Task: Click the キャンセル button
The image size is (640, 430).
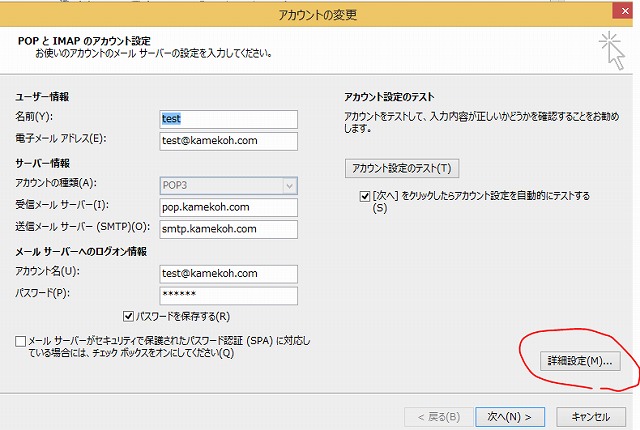Action: 591,417
